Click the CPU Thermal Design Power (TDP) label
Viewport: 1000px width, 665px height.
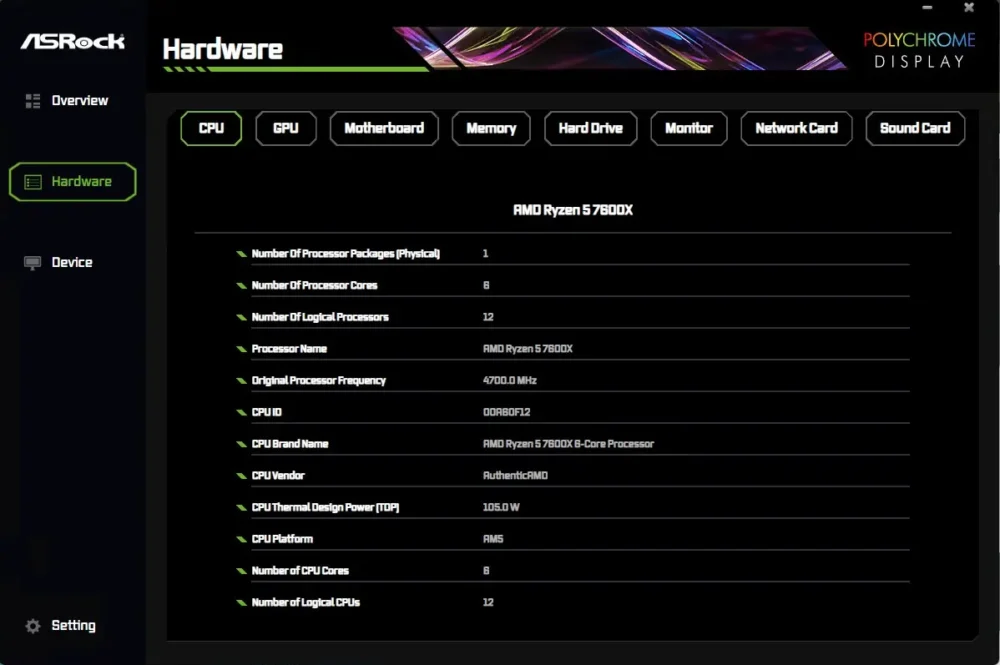[325, 508]
